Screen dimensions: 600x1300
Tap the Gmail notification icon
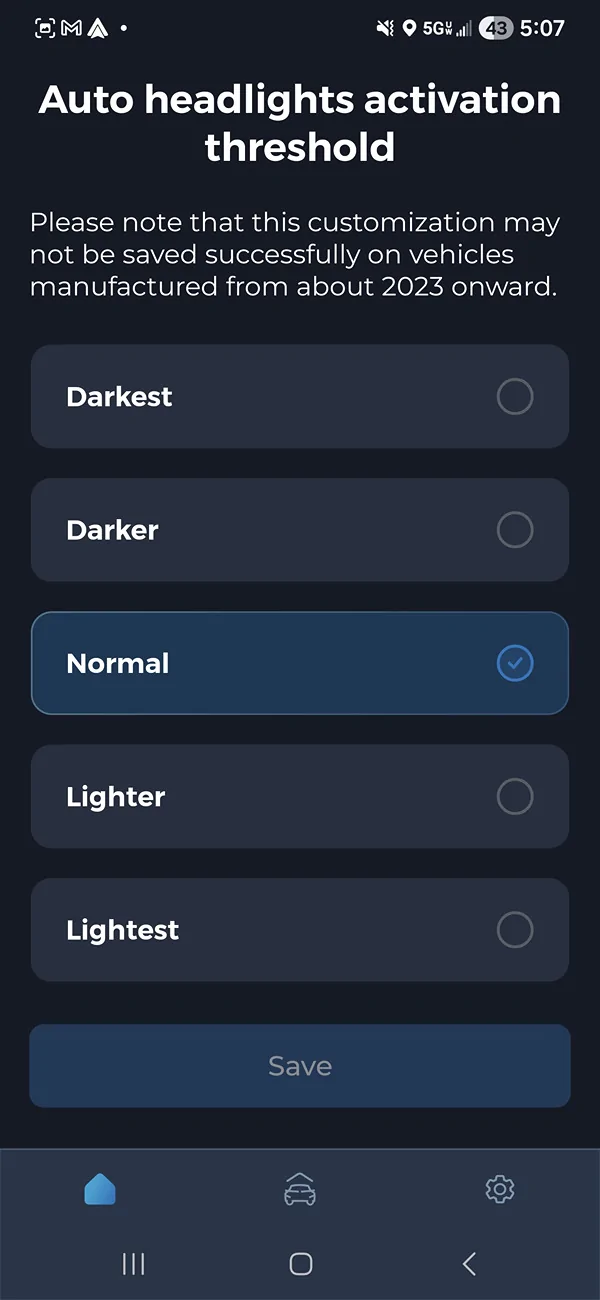coord(70,28)
